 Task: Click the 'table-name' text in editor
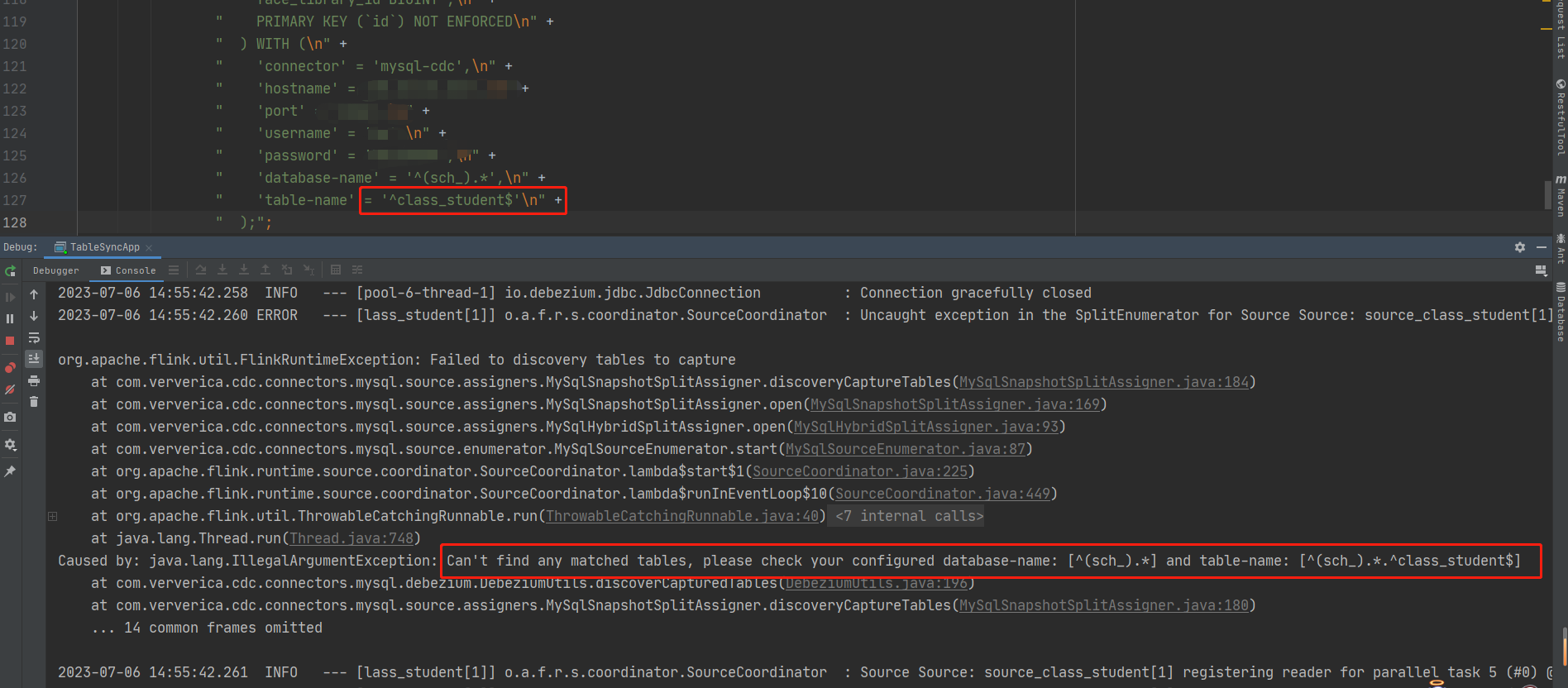(306, 200)
